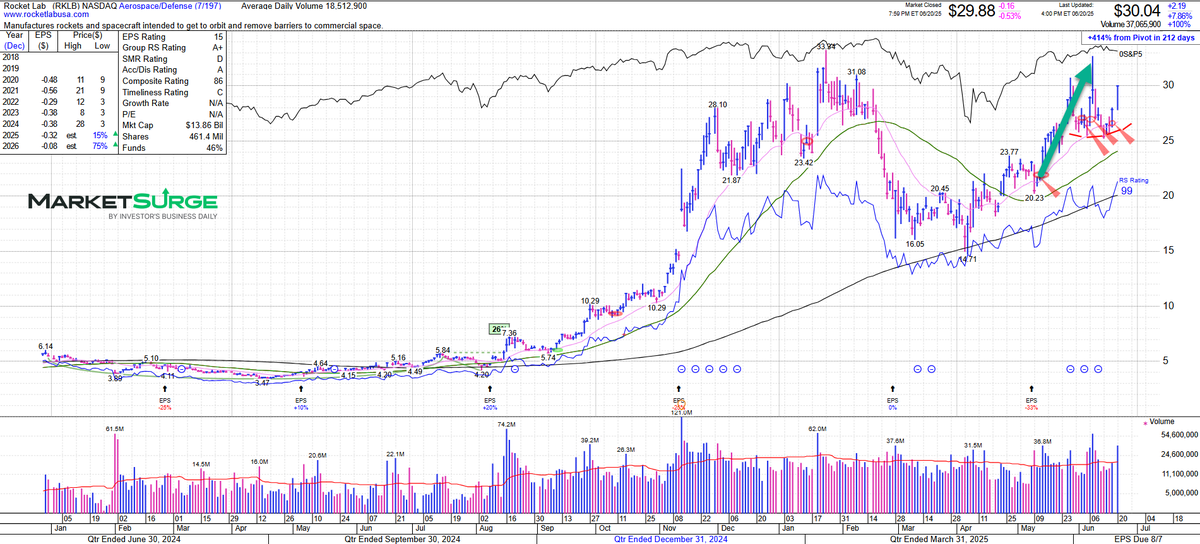The height and width of the screenshot is (544, 1200).
Task: Click the 33.94 price high label
Action: (826, 47)
